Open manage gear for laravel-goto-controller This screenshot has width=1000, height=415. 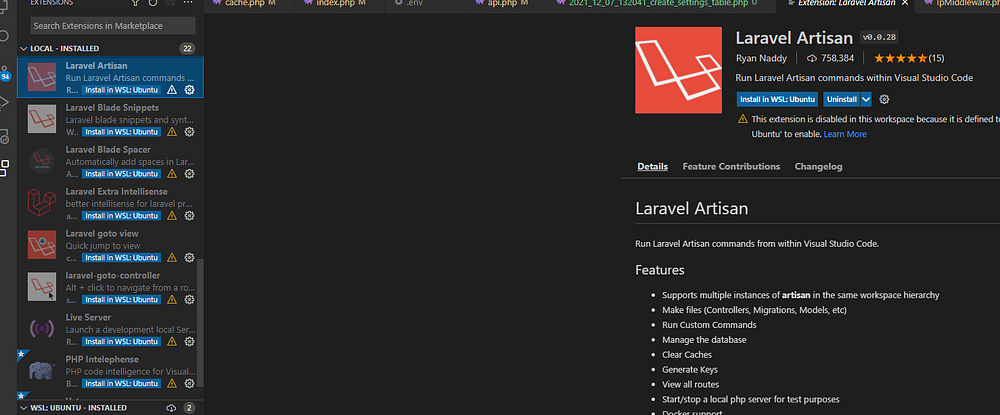point(189,300)
